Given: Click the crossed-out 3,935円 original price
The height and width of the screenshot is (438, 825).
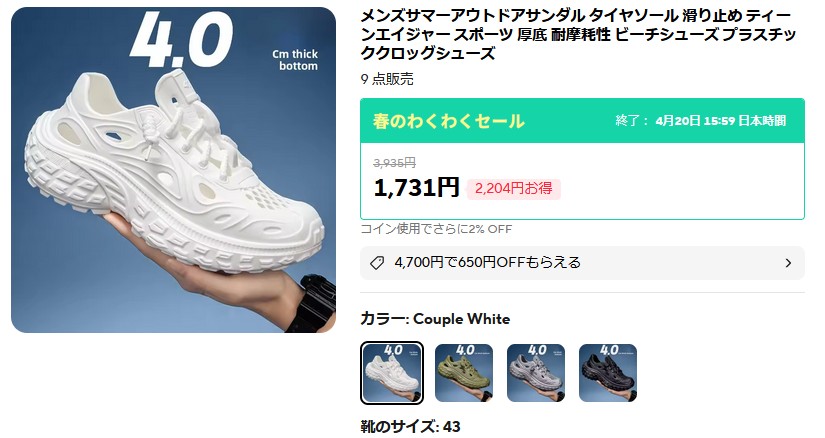Looking at the screenshot, I should [x=395, y=163].
